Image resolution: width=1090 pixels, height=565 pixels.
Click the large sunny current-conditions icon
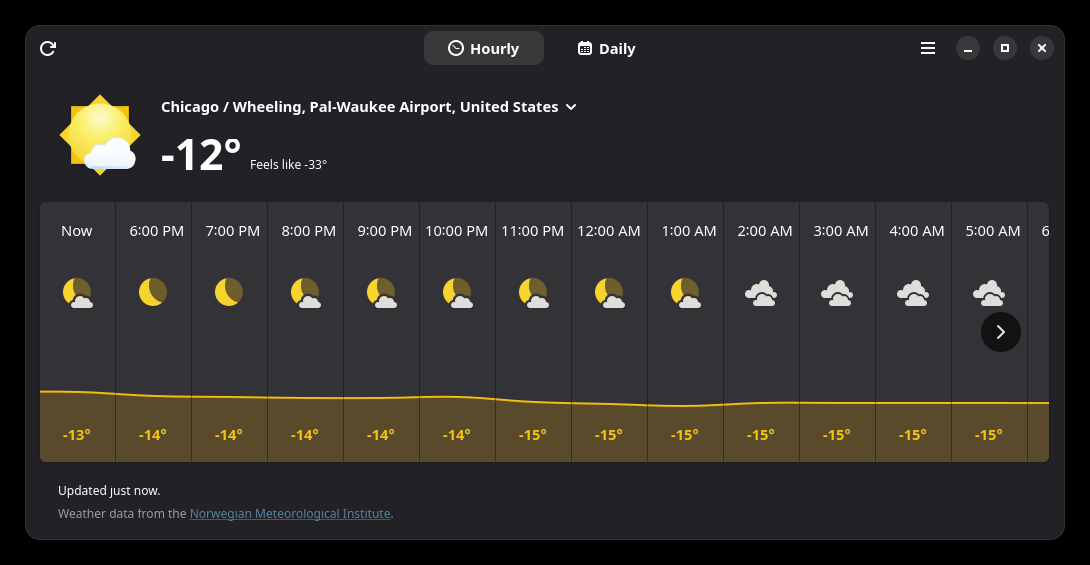(99, 135)
